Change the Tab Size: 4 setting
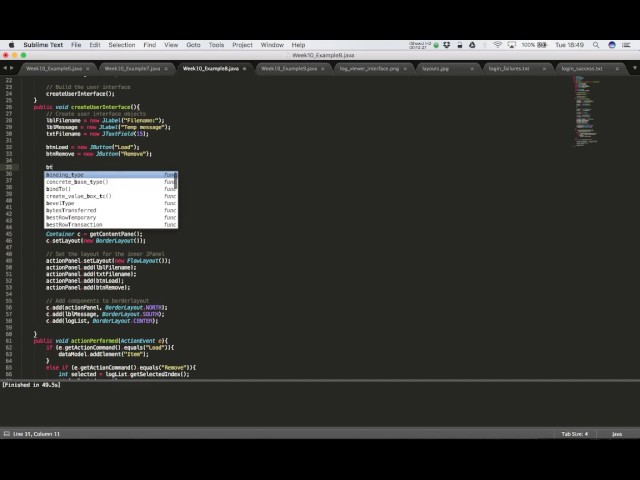640x480 pixels. [574, 434]
